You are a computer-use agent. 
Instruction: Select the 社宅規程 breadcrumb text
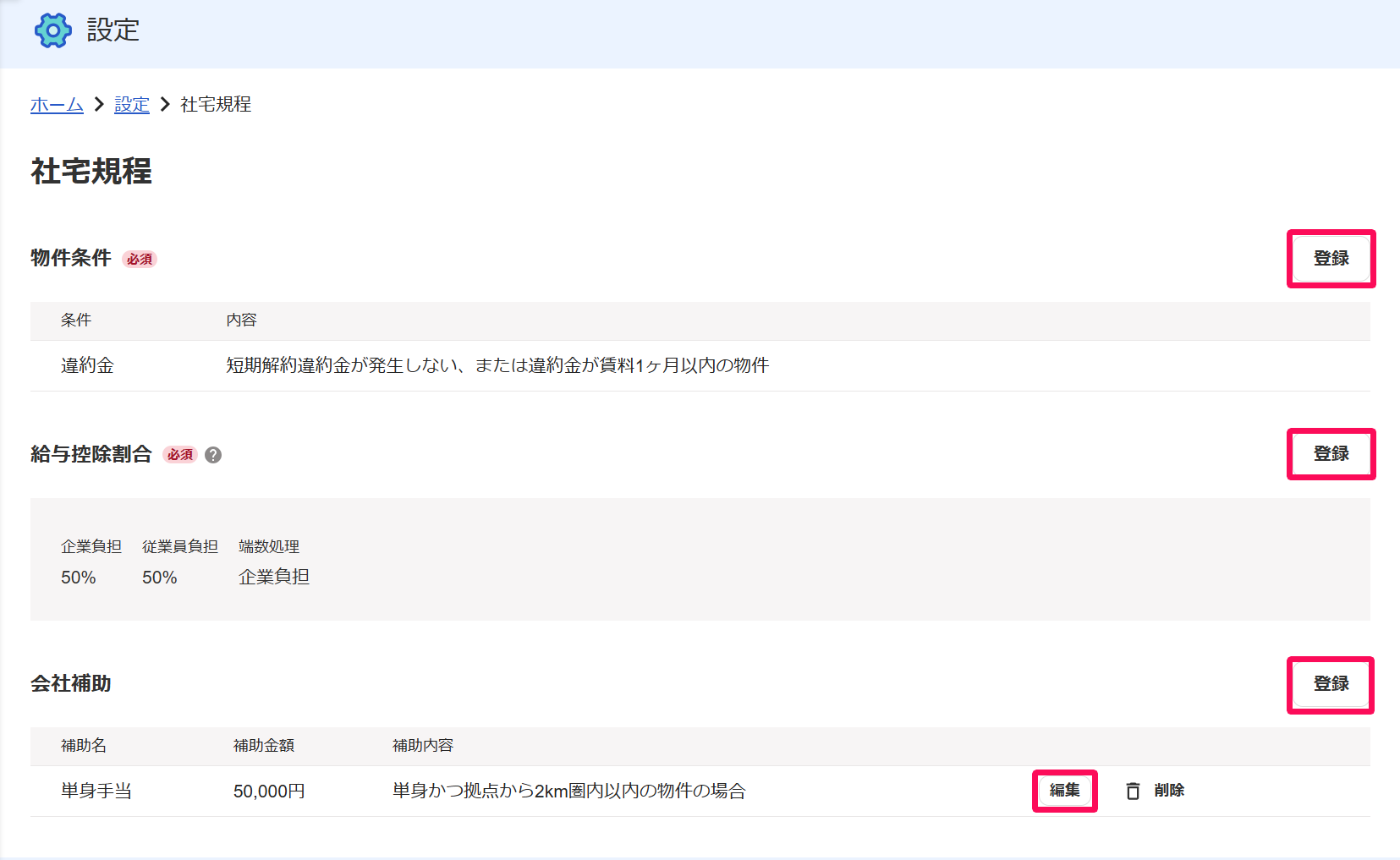click(x=216, y=104)
